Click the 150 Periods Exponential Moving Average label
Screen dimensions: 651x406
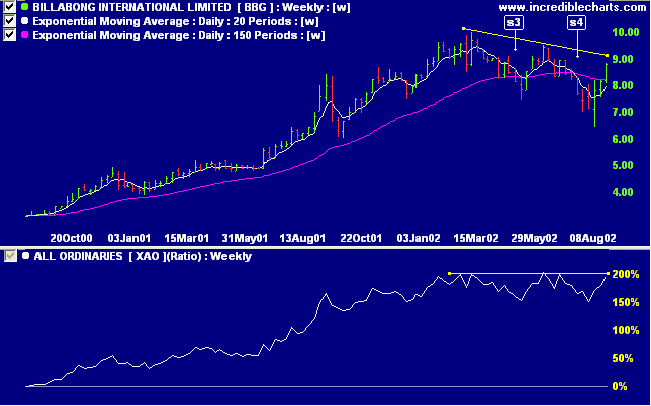pyautogui.click(x=179, y=35)
